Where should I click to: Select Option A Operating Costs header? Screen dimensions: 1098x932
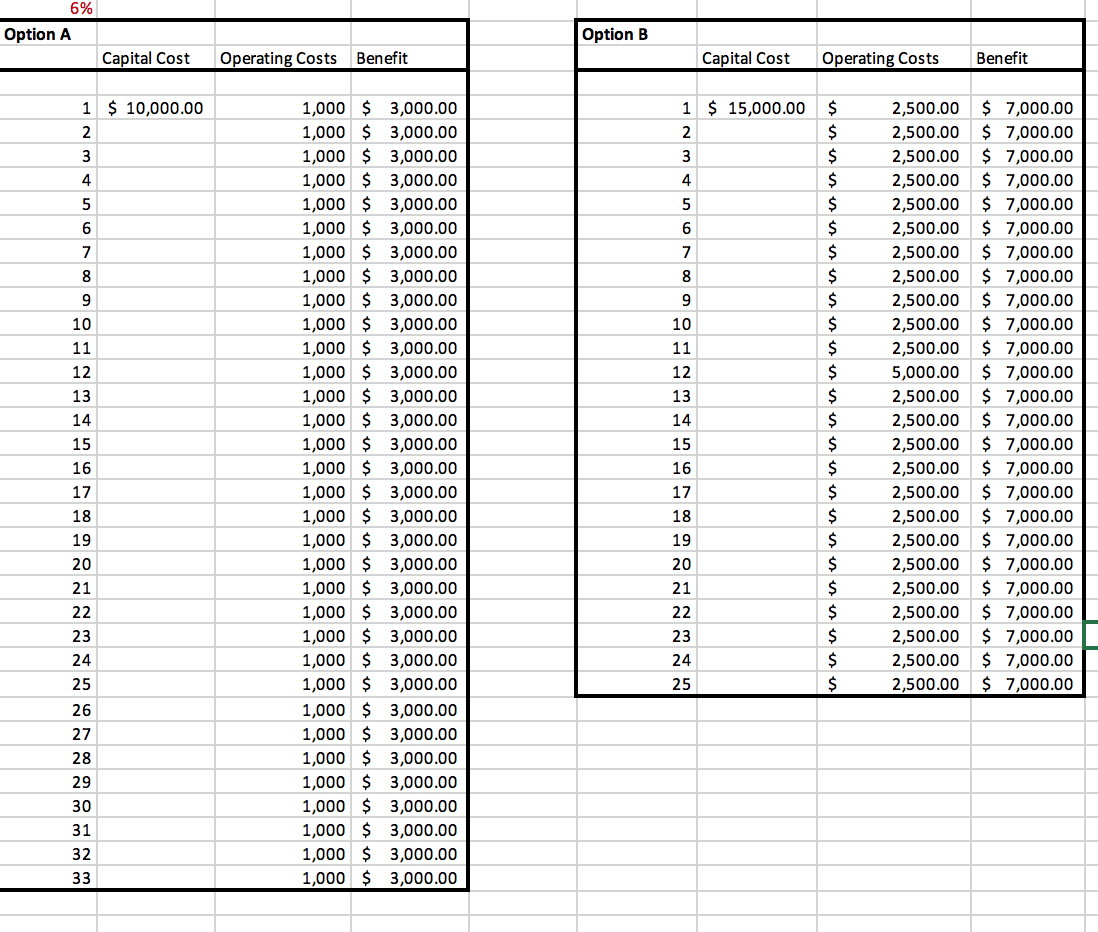282,58
